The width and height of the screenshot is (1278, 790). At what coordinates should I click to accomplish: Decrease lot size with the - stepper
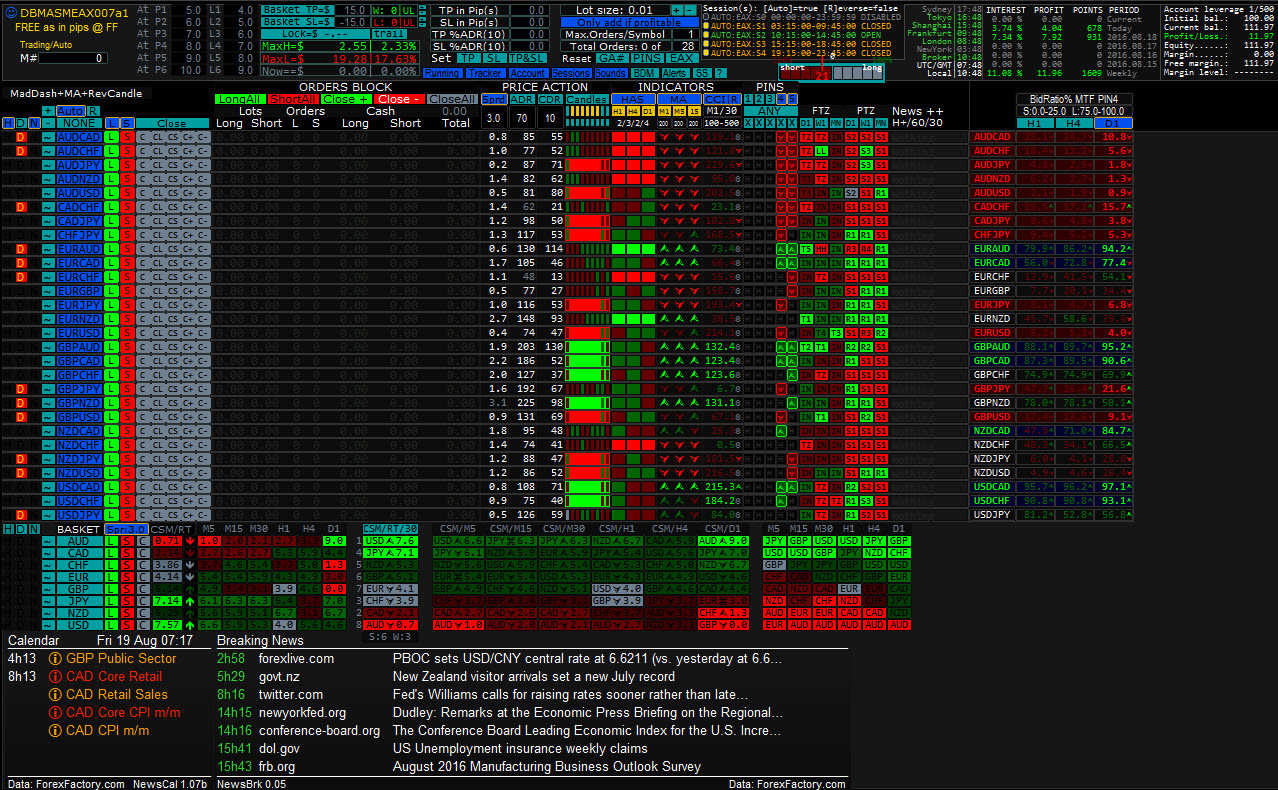tap(690, 10)
